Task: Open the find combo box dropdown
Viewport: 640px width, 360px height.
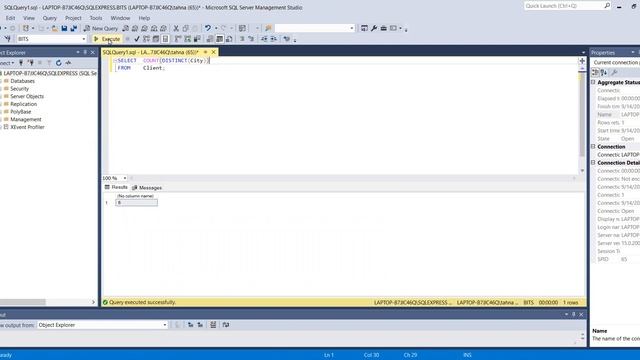Action: tap(352, 28)
